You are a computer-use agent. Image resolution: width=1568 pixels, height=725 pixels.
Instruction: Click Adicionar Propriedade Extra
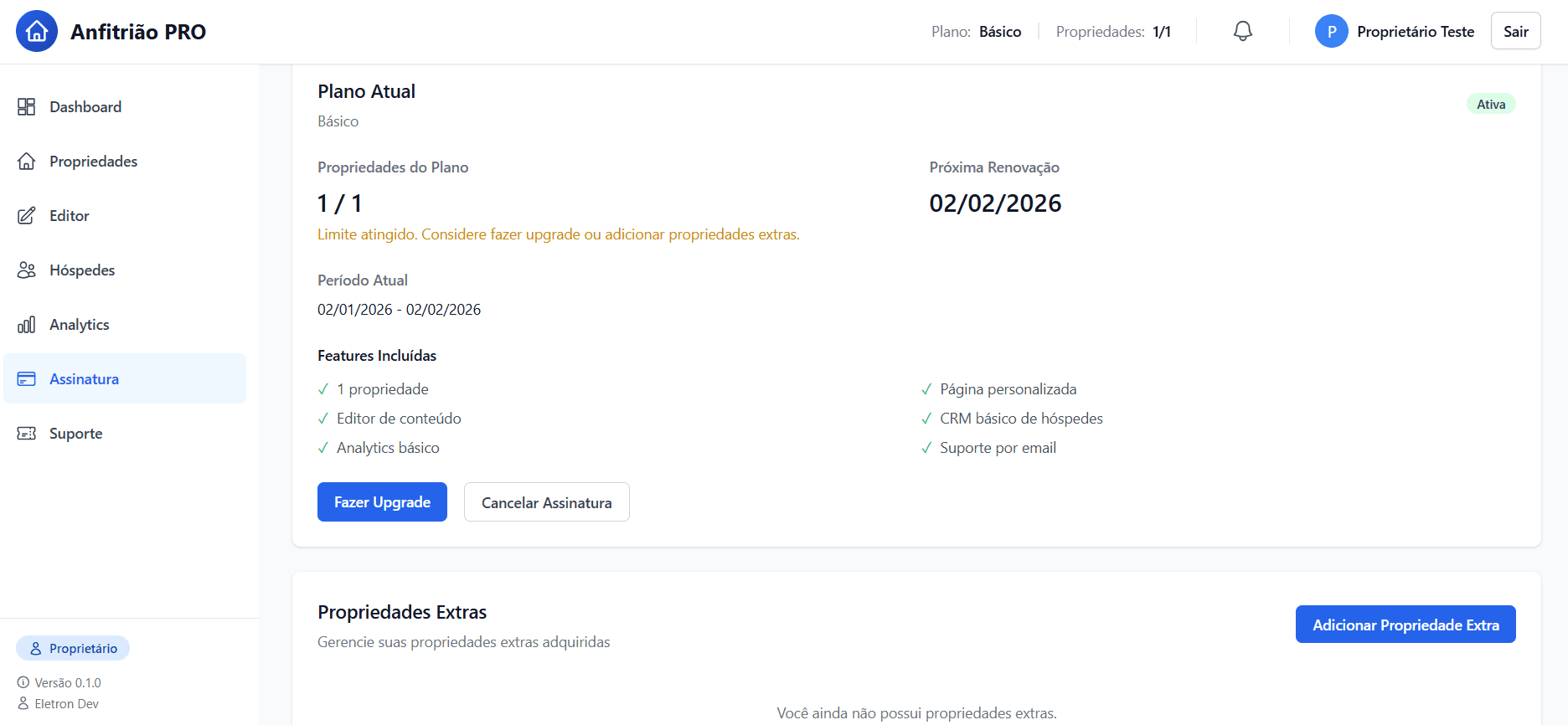point(1405,624)
